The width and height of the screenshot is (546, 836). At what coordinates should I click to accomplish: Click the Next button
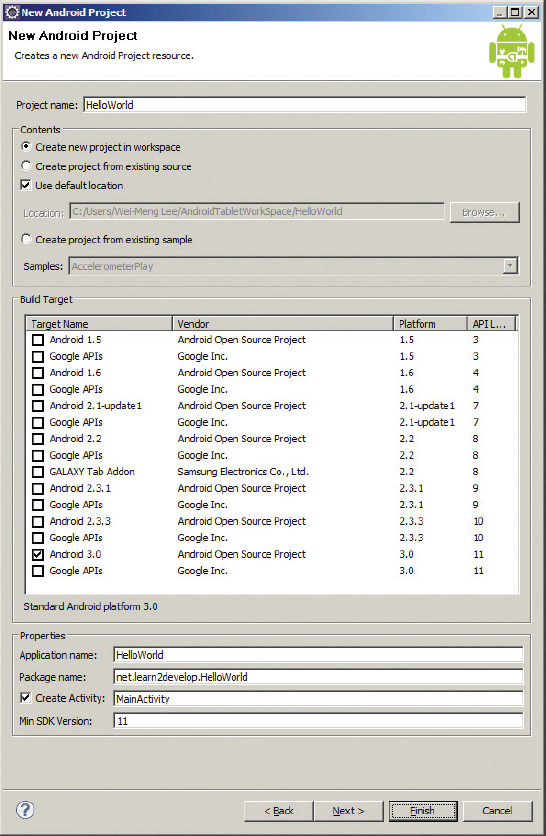coord(348,810)
